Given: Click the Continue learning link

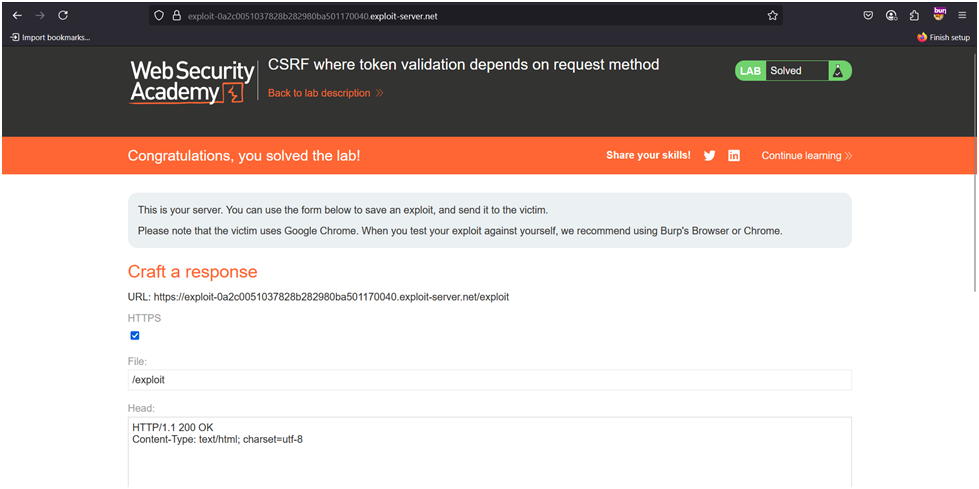Looking at the screenshot, I should (806, 156).
